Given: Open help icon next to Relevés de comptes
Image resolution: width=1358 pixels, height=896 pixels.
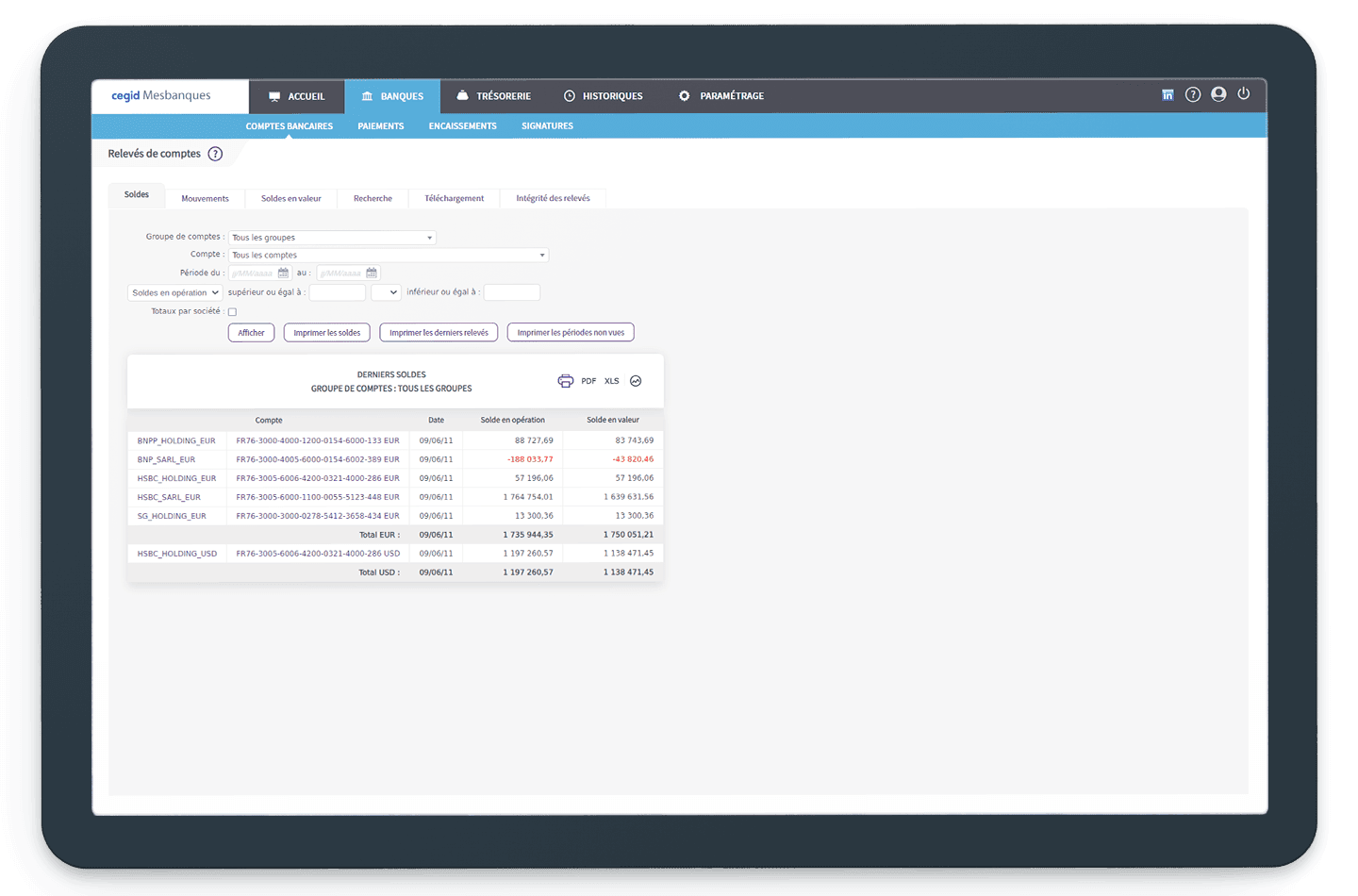Looking at the screenshot, I should [215, 154].
